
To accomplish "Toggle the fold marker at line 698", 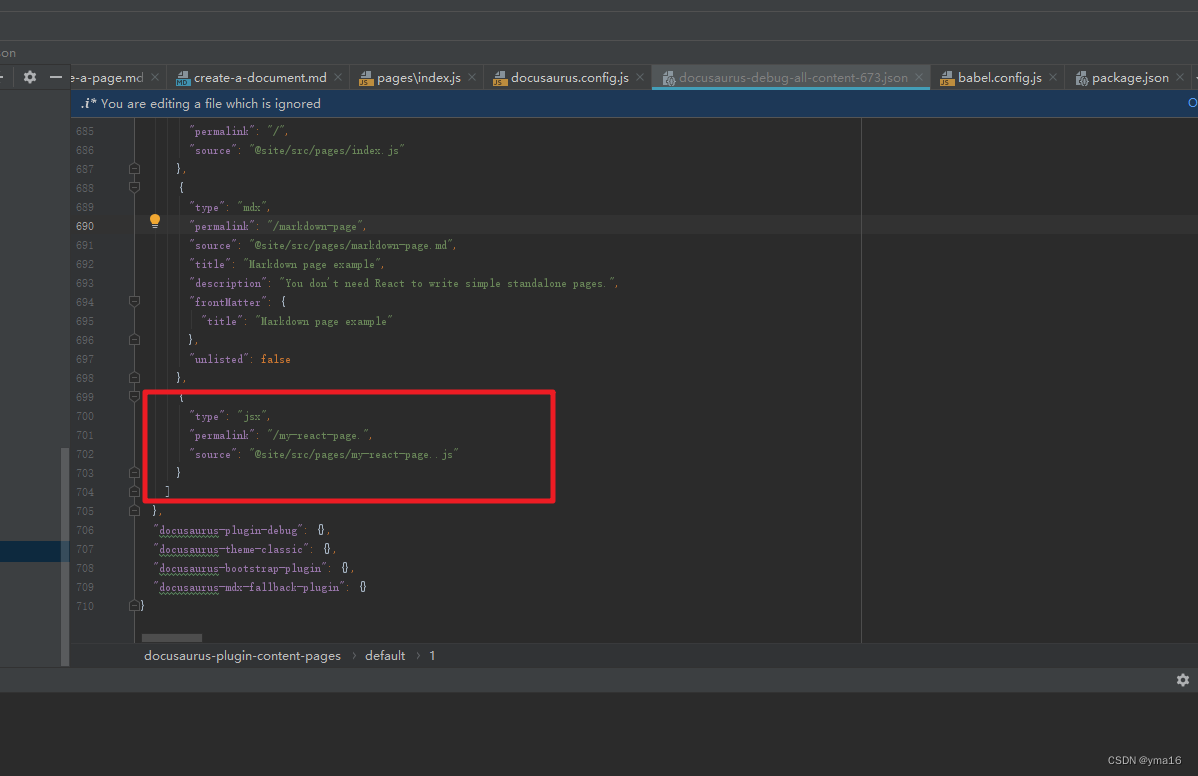I will pos(134,377).
